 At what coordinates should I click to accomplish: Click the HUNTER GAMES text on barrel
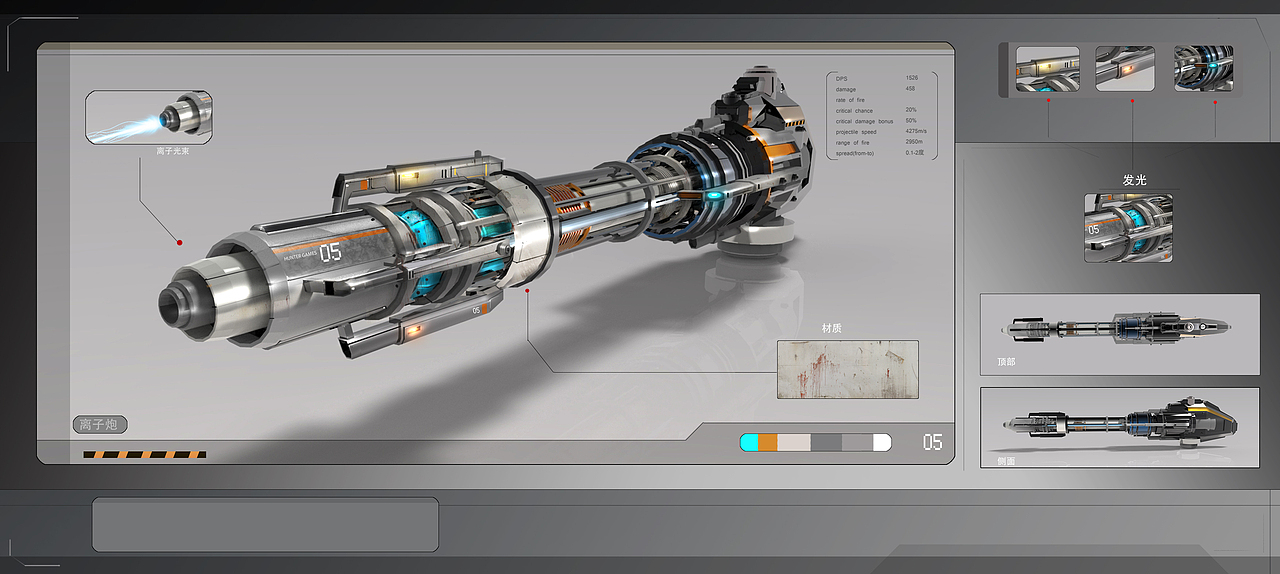299,258
